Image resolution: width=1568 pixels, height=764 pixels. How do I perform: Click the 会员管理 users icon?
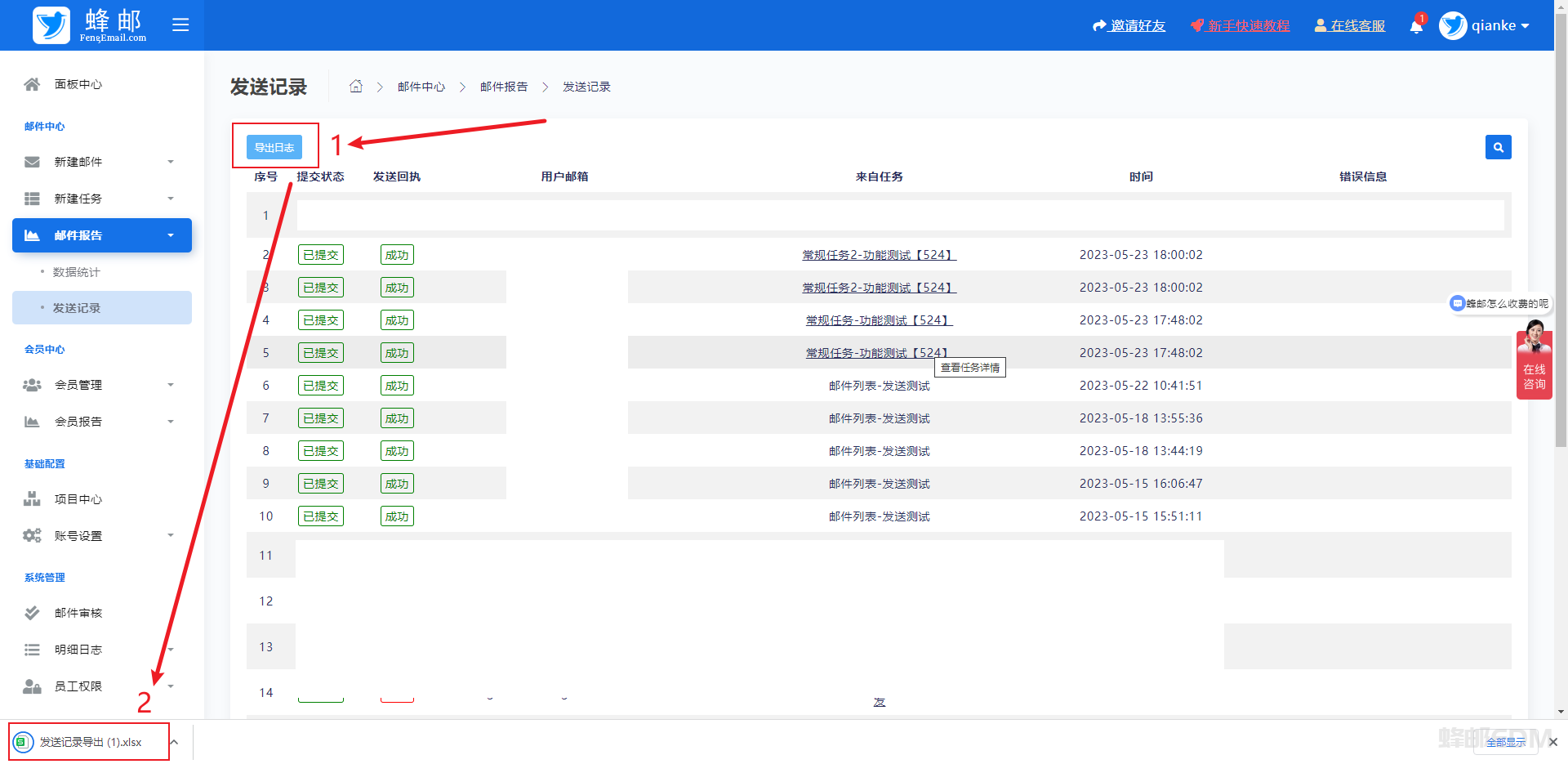click(x=32, y=385)
